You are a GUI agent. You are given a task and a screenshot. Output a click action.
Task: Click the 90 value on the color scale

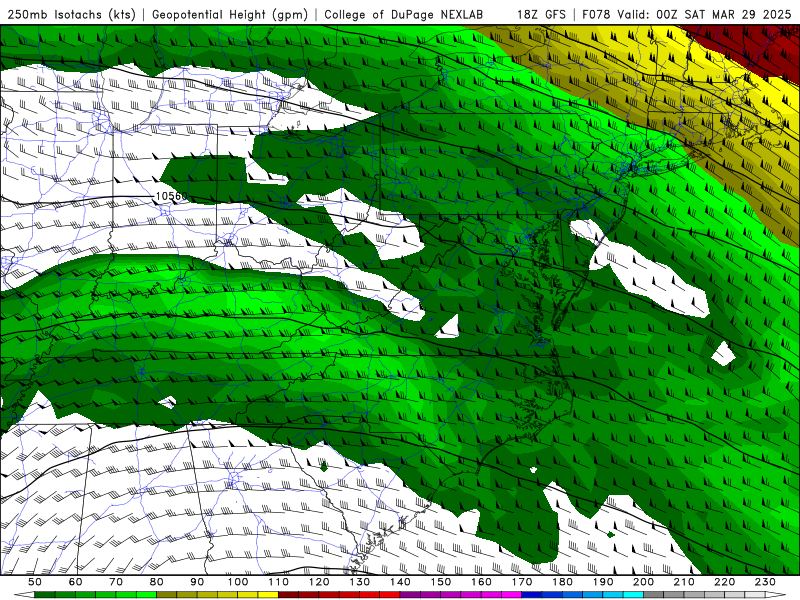tap(197, 582)
